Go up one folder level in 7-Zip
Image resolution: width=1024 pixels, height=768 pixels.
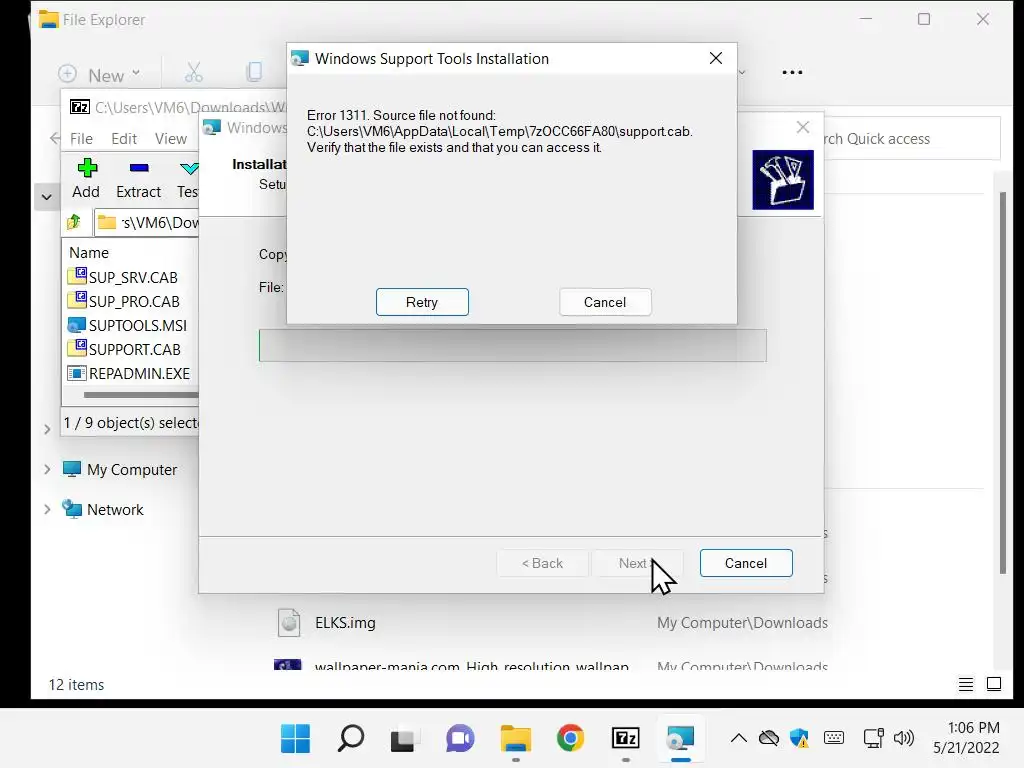tap(74, 222)
